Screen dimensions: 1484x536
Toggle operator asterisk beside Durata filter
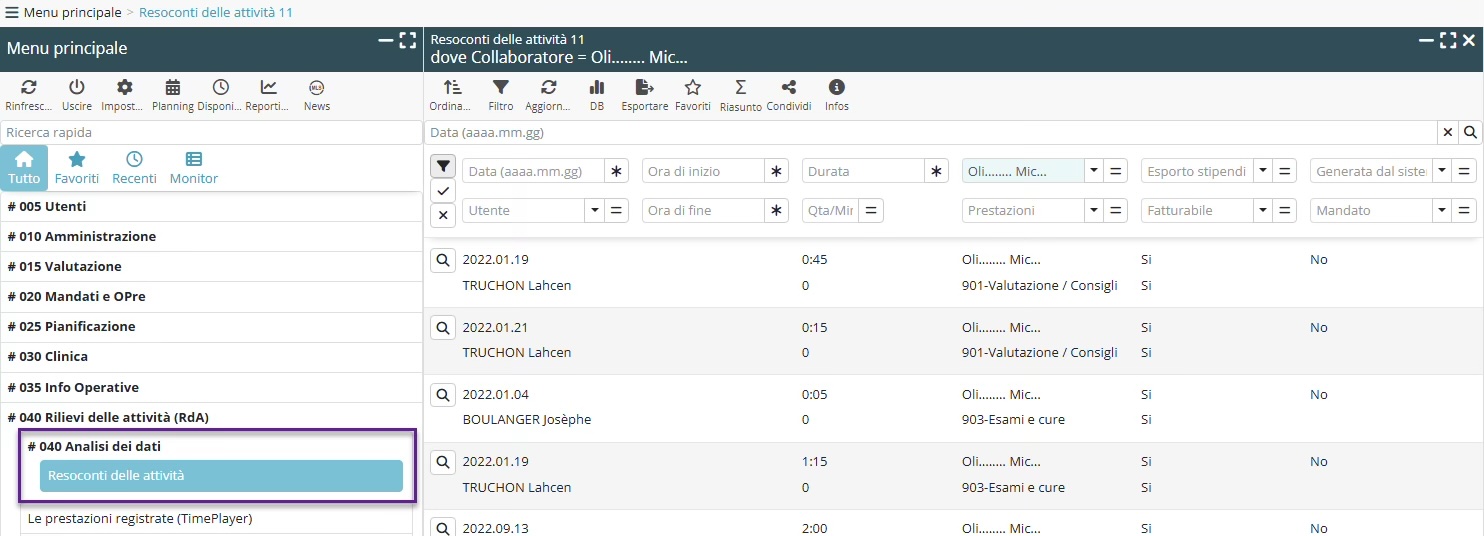(936, 172)
